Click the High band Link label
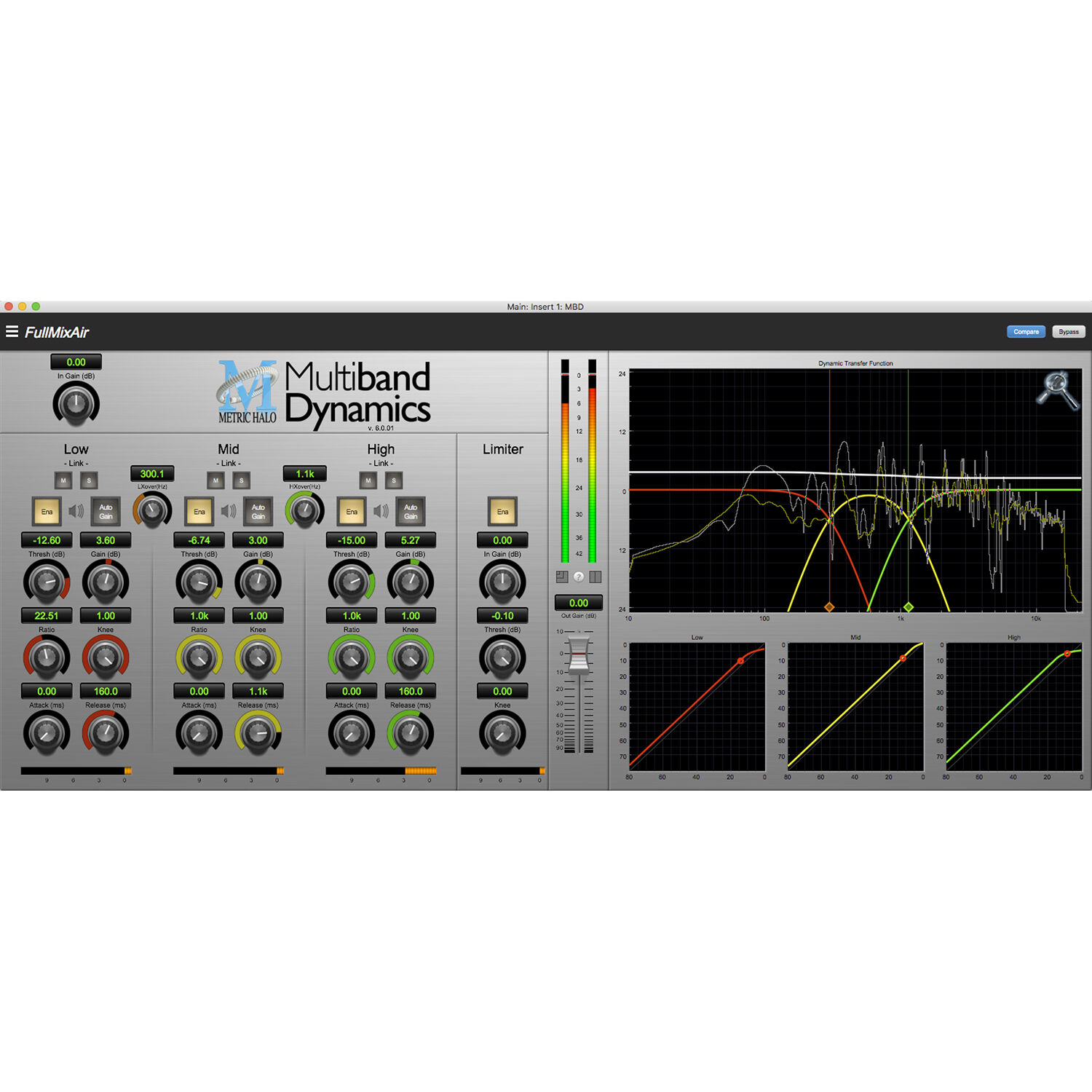Viewport: 1092px width, 1092px height. pos(381,463)
